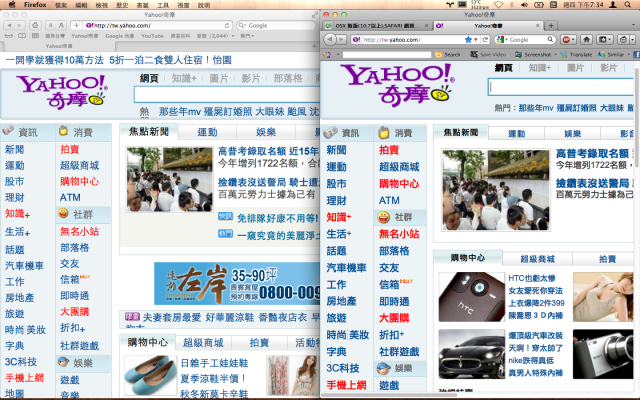
Task: Bookmark the page with Firefox's star icon
Action: pyautogui.click(x=468, y=40)
